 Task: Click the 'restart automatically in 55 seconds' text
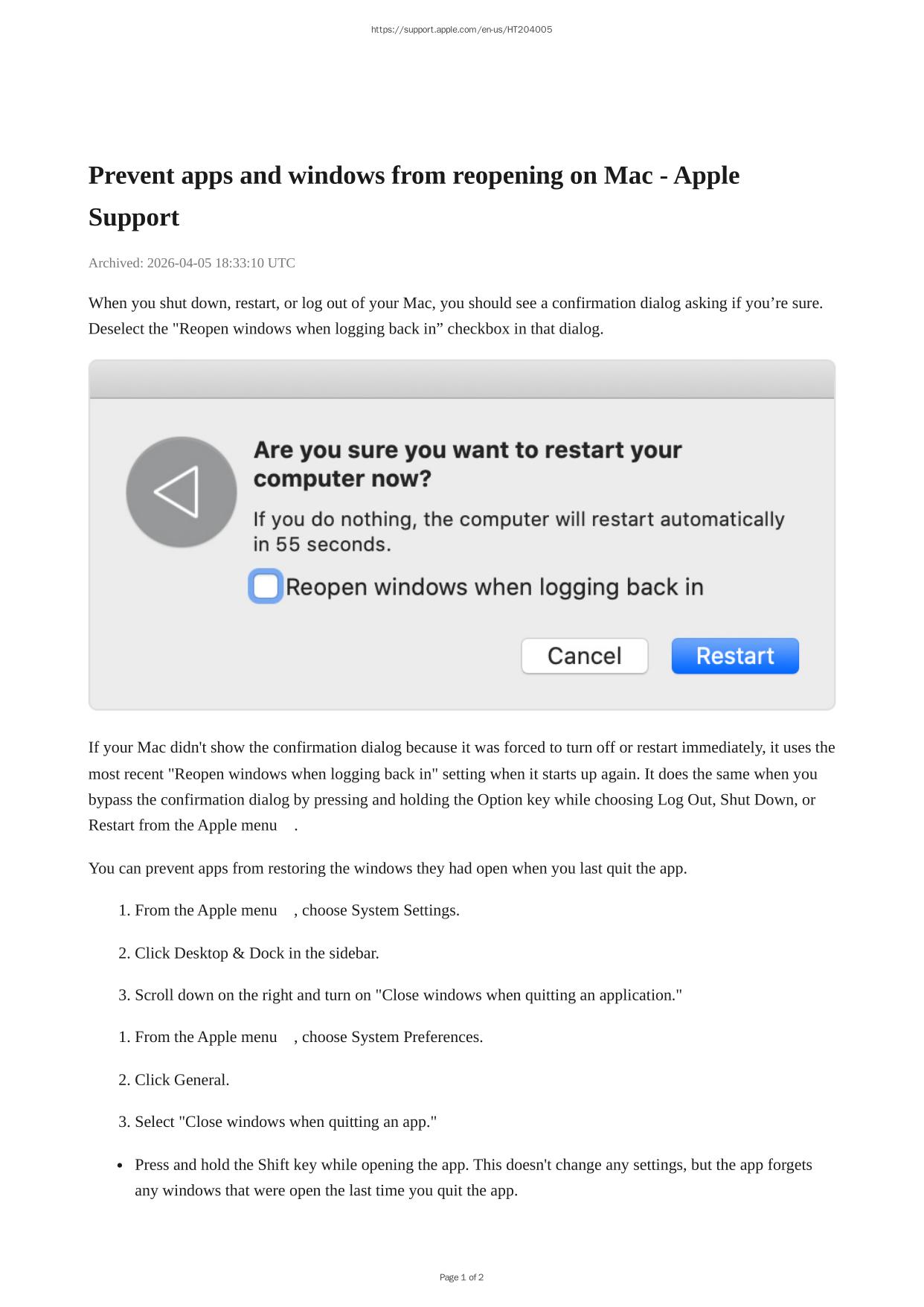519,531
